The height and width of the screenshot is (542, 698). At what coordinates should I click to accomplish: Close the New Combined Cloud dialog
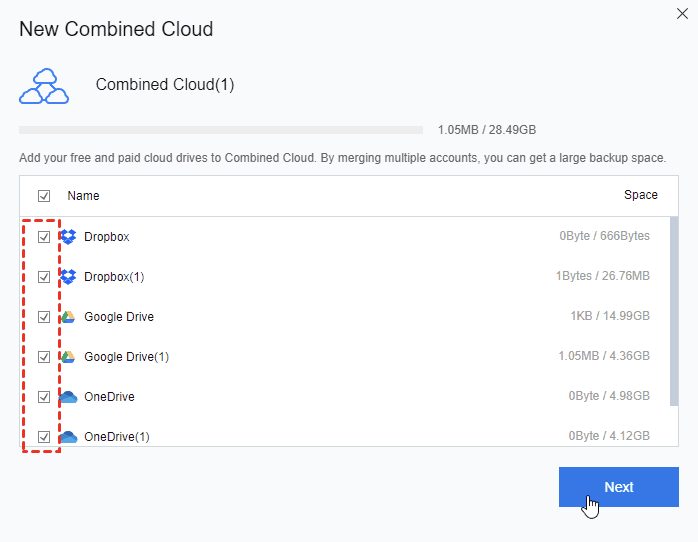tap(682, 13)
